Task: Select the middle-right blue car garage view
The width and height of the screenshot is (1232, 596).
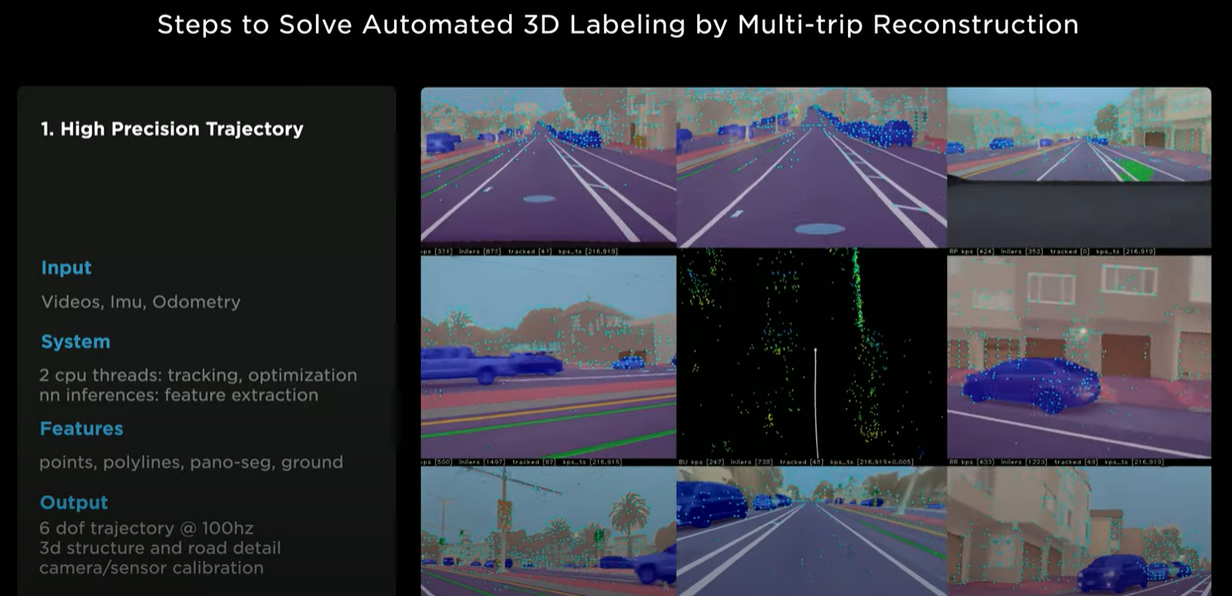Action: pos(1078,360)
